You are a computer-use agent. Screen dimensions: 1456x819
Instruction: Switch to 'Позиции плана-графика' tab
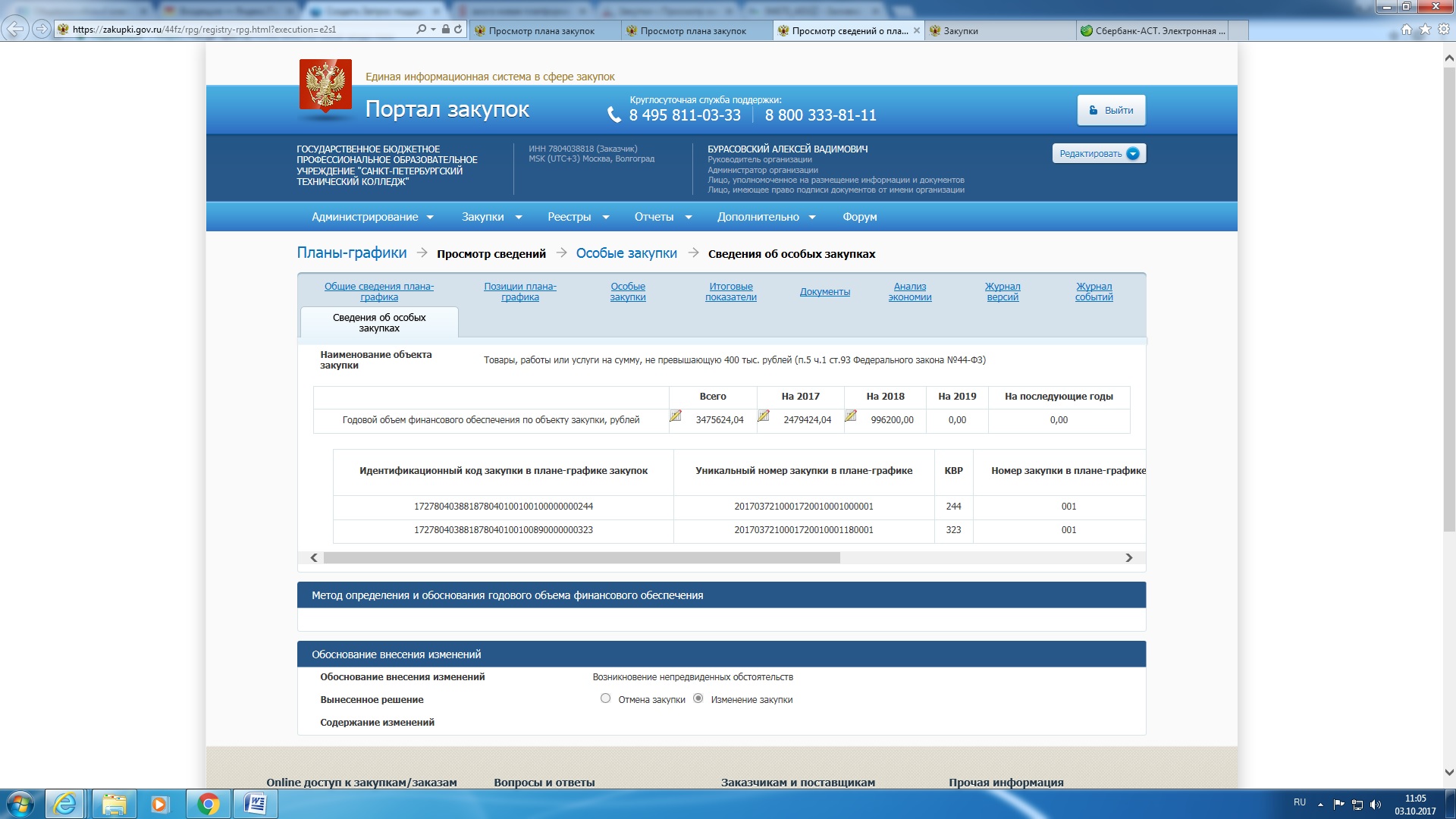point(520,292)
